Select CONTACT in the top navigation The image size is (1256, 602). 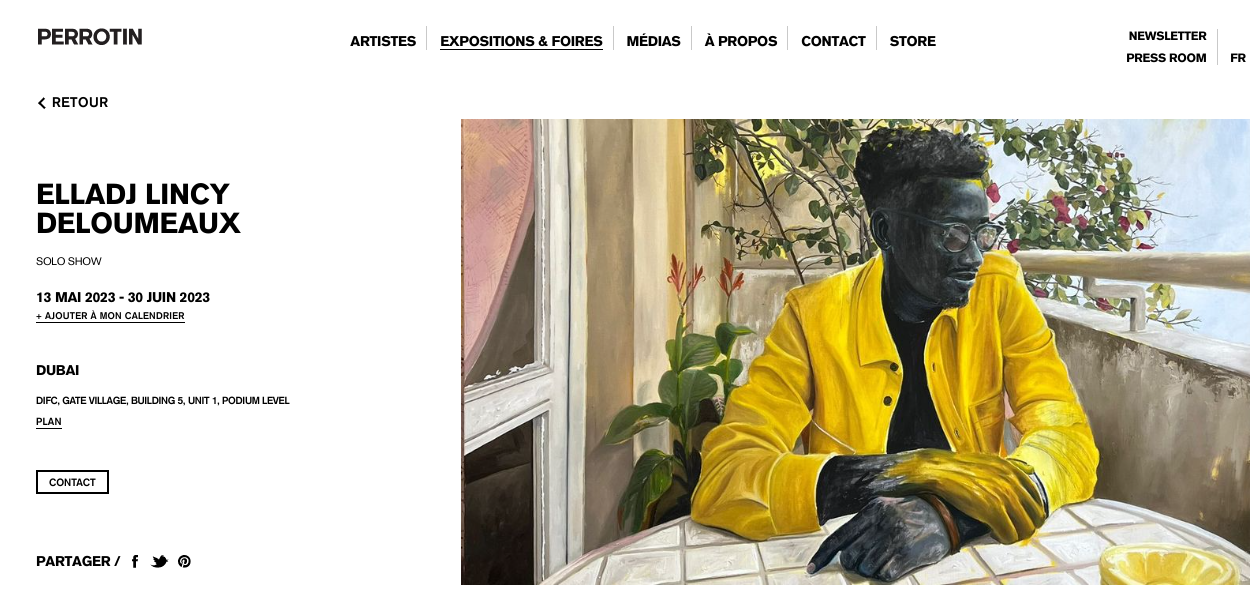pyautogui.click(x=833, y=41)
